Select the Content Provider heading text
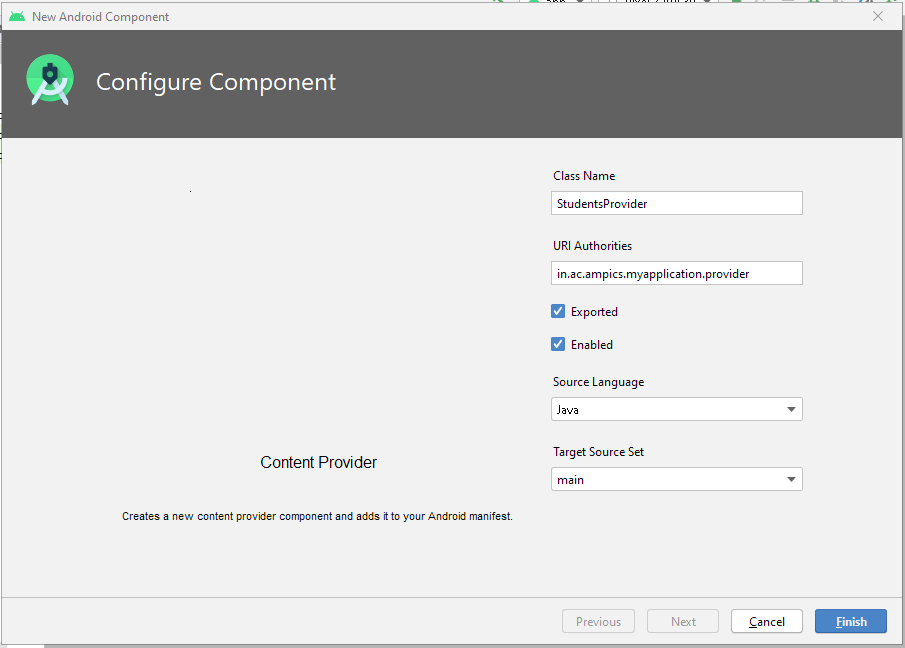The width and height of the screenshot is (905, 648). tap(319, 462)
